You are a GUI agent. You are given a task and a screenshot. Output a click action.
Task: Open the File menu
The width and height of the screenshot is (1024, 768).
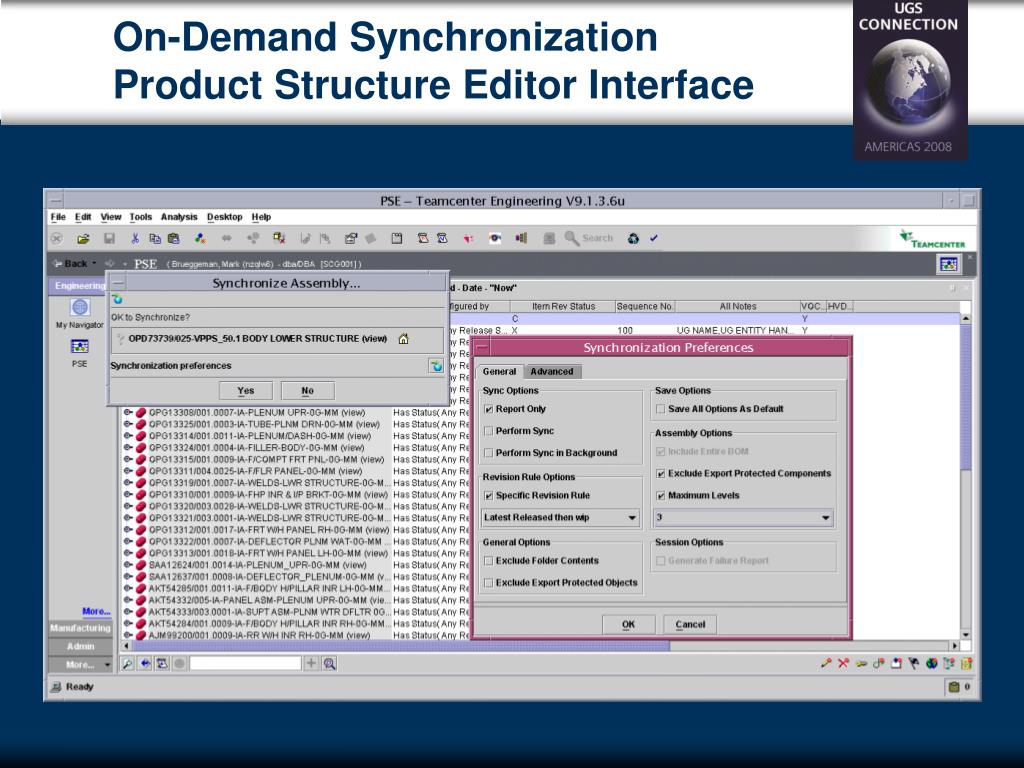(58, 217)
